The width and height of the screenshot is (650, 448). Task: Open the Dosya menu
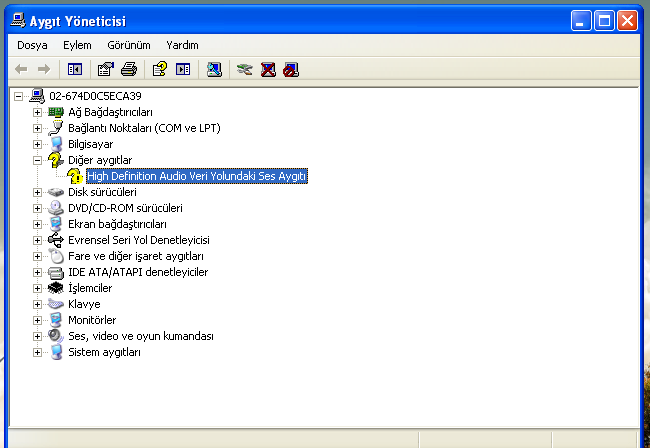click(32, 45)
